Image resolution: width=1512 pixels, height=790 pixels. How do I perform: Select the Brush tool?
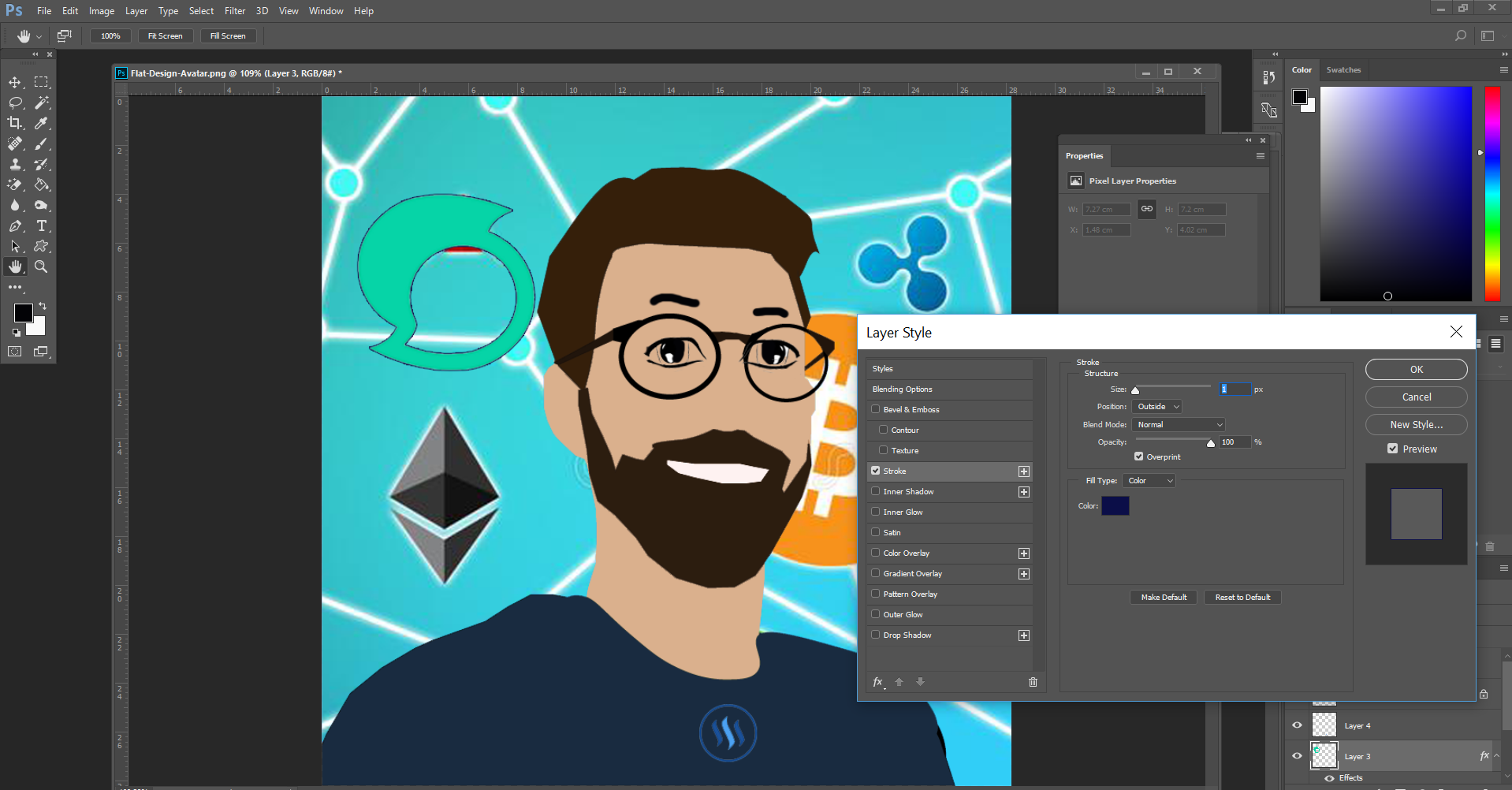[x=42, y=143]
